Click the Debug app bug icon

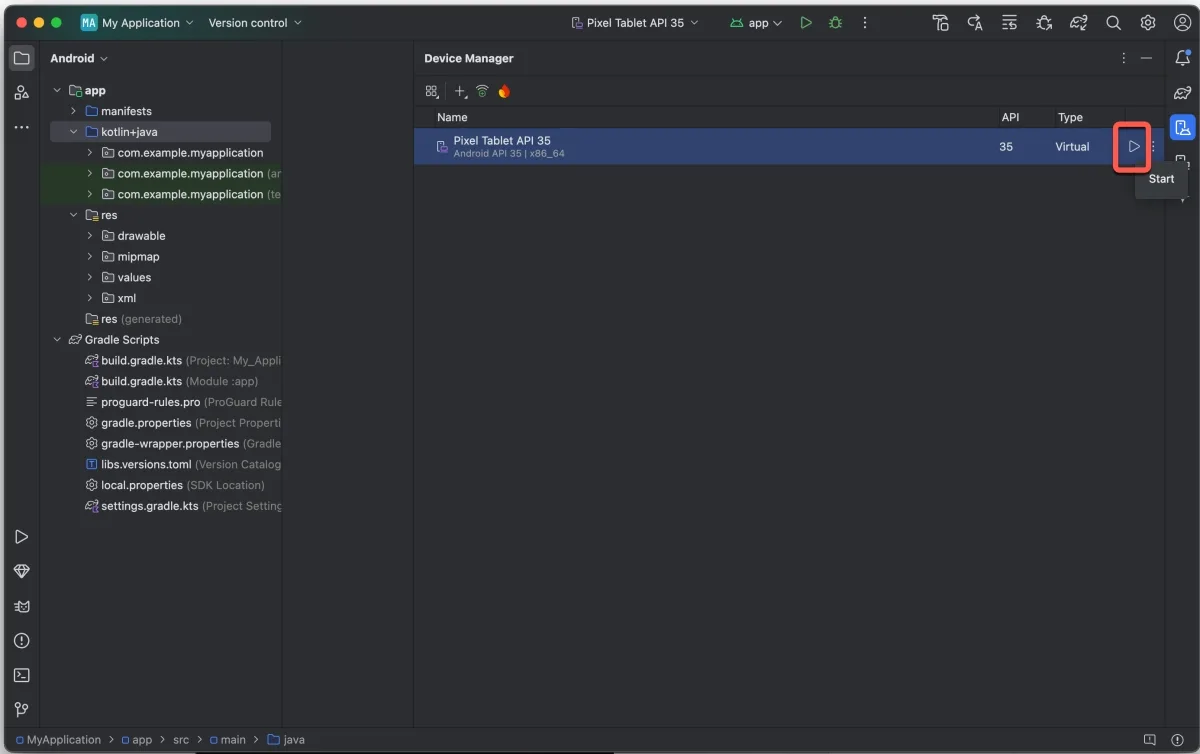point(836,23)
